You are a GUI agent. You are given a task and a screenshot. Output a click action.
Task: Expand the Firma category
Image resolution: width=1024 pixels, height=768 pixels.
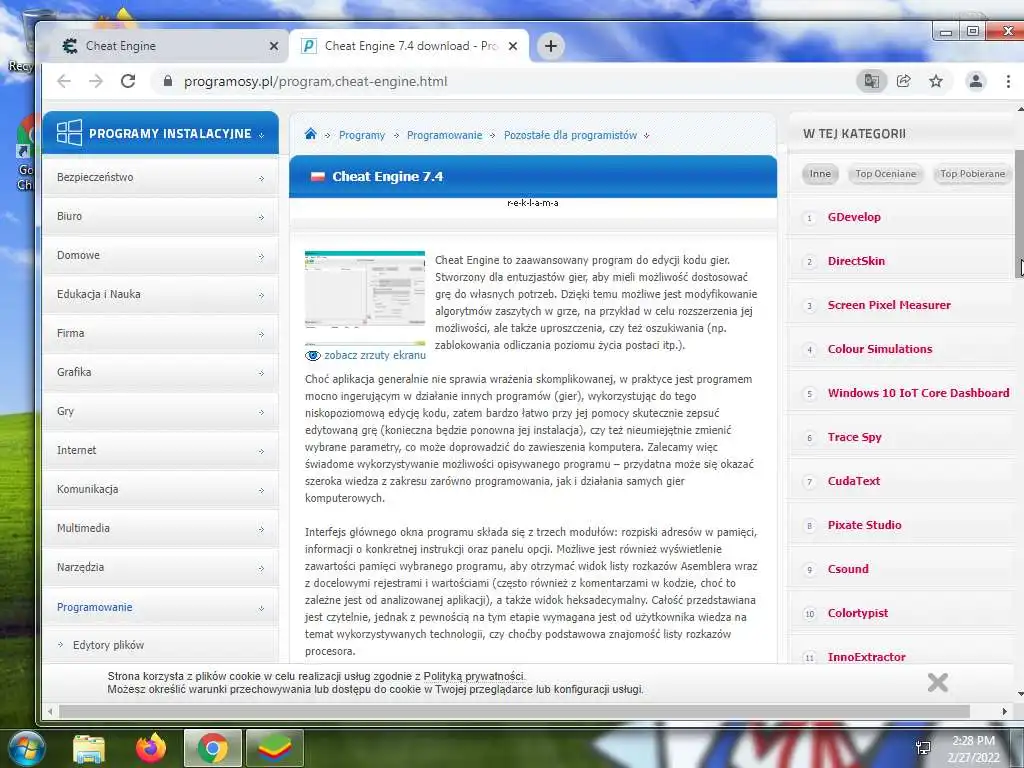[161, 333]
